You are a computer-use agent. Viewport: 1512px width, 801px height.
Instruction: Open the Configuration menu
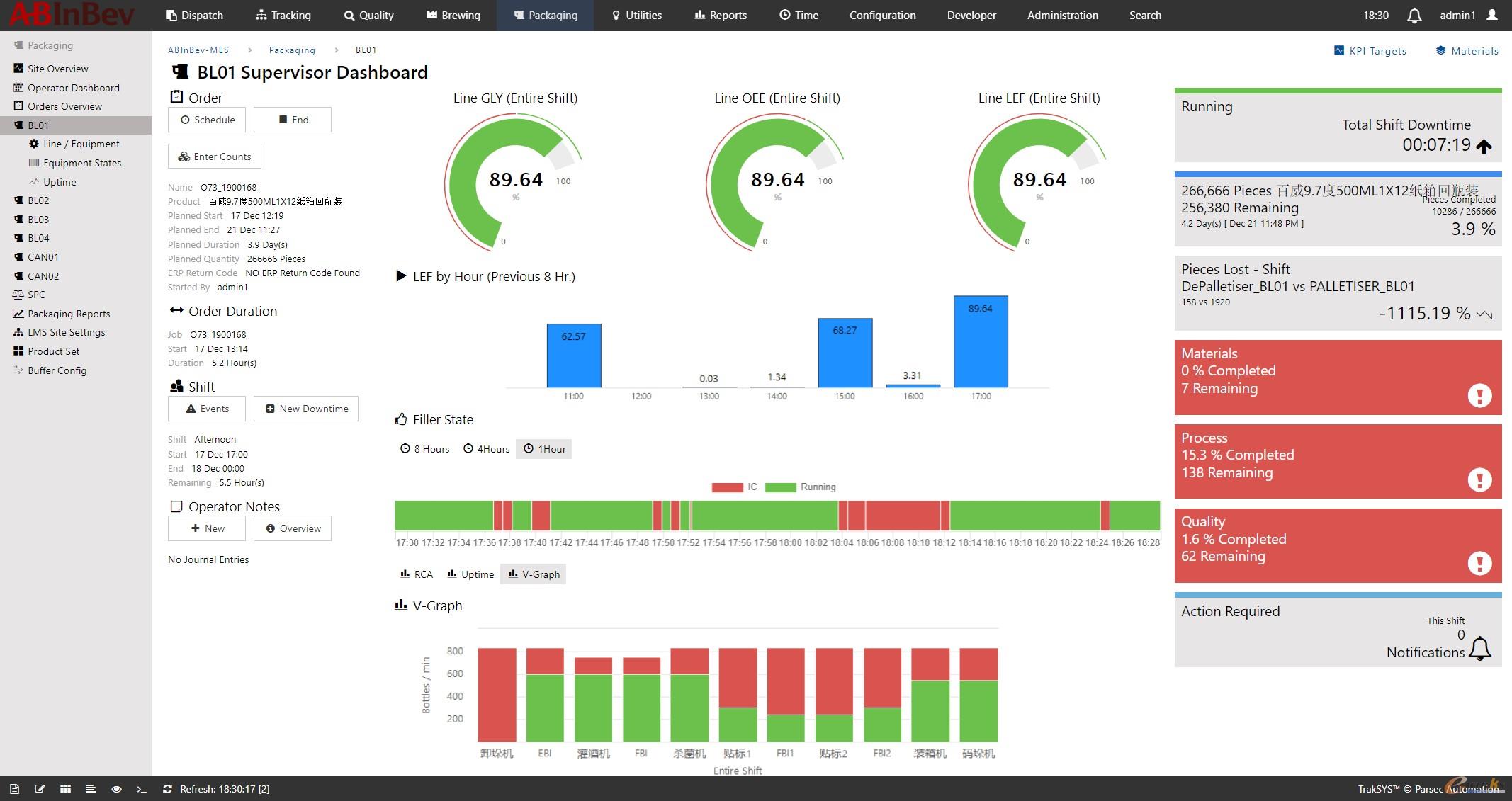[883, 15]
